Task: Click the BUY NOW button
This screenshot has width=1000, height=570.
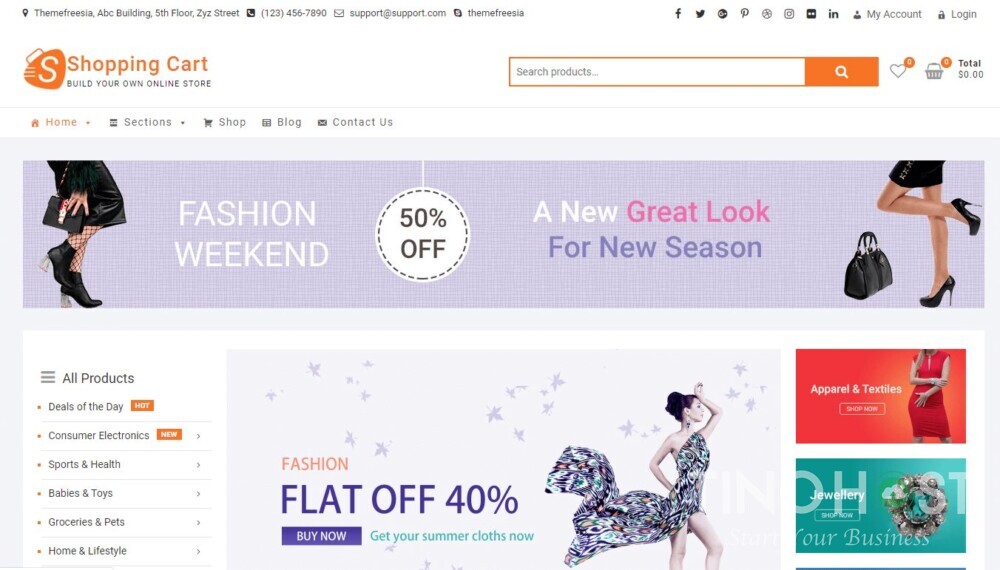Action: pyautogui.click(x=321, y=536)
